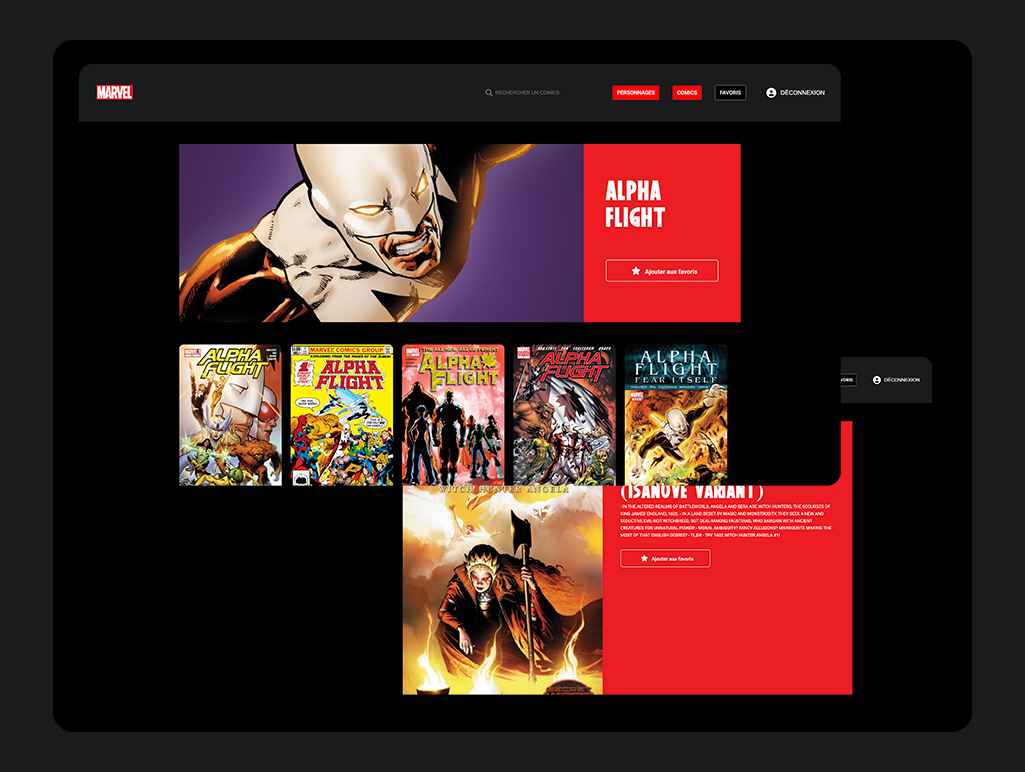Open the pink All-New Alpha Flight cover

453,415
